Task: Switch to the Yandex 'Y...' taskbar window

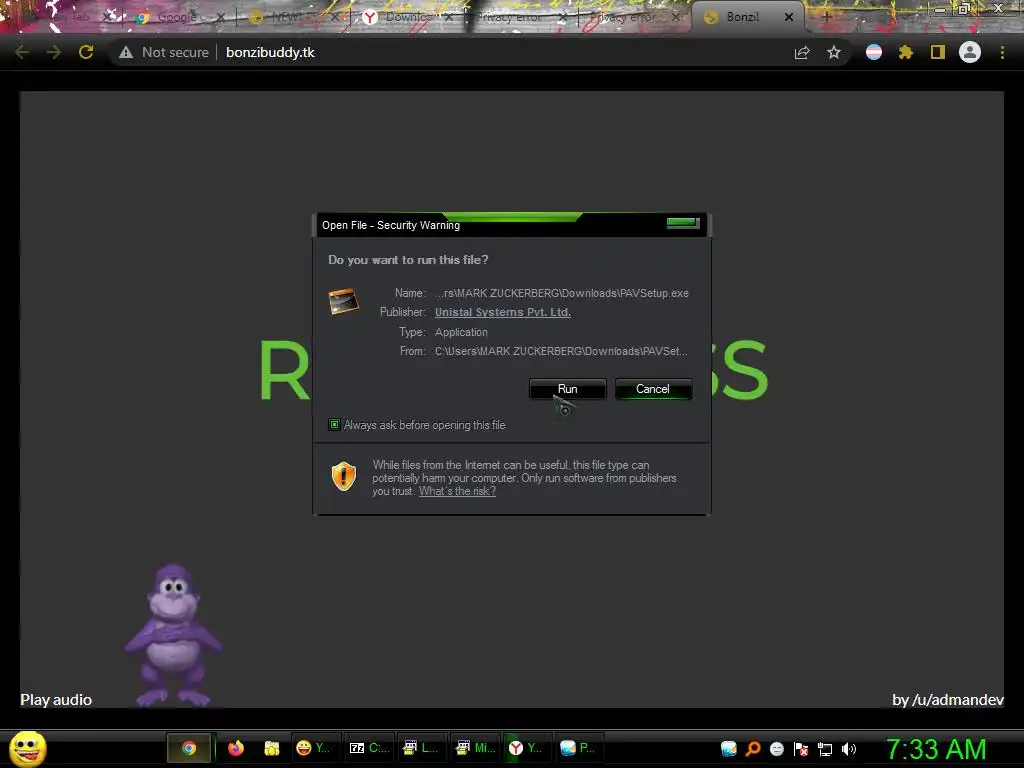Action: 527,748
